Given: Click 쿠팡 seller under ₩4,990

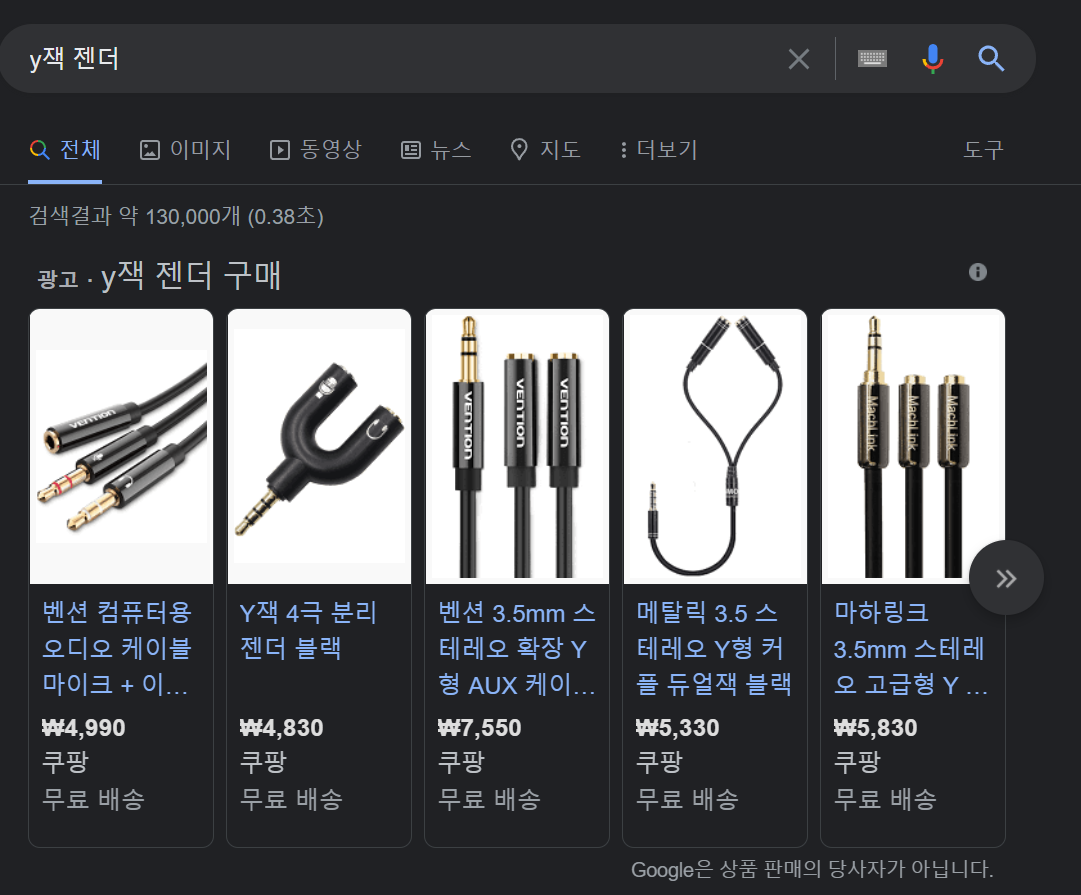Looking at the screenshot, I should tap(65, 763).
